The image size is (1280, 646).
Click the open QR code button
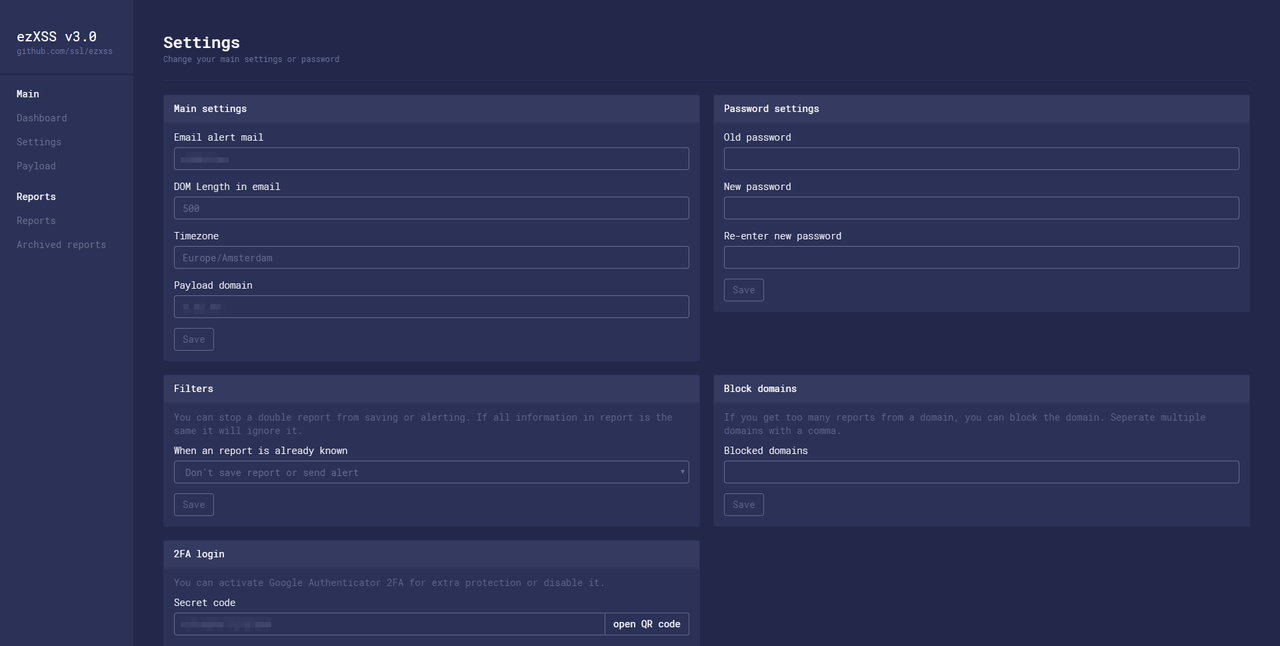647,624
